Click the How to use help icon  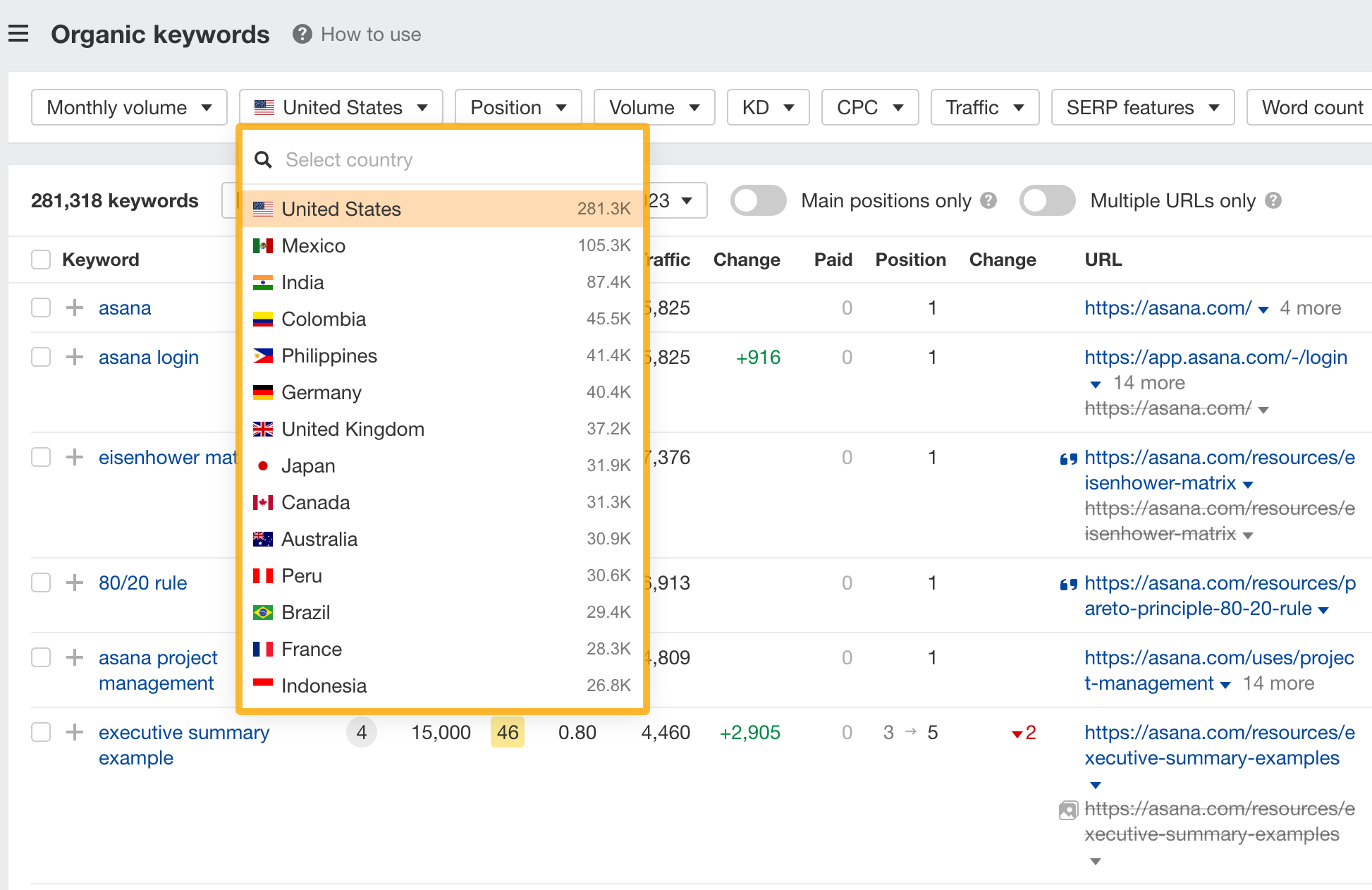(x=302, y=34)
